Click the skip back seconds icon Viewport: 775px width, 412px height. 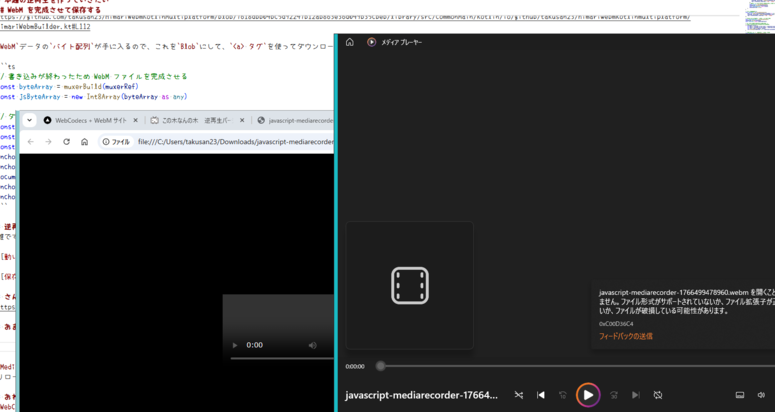click(x=563, y=395)
